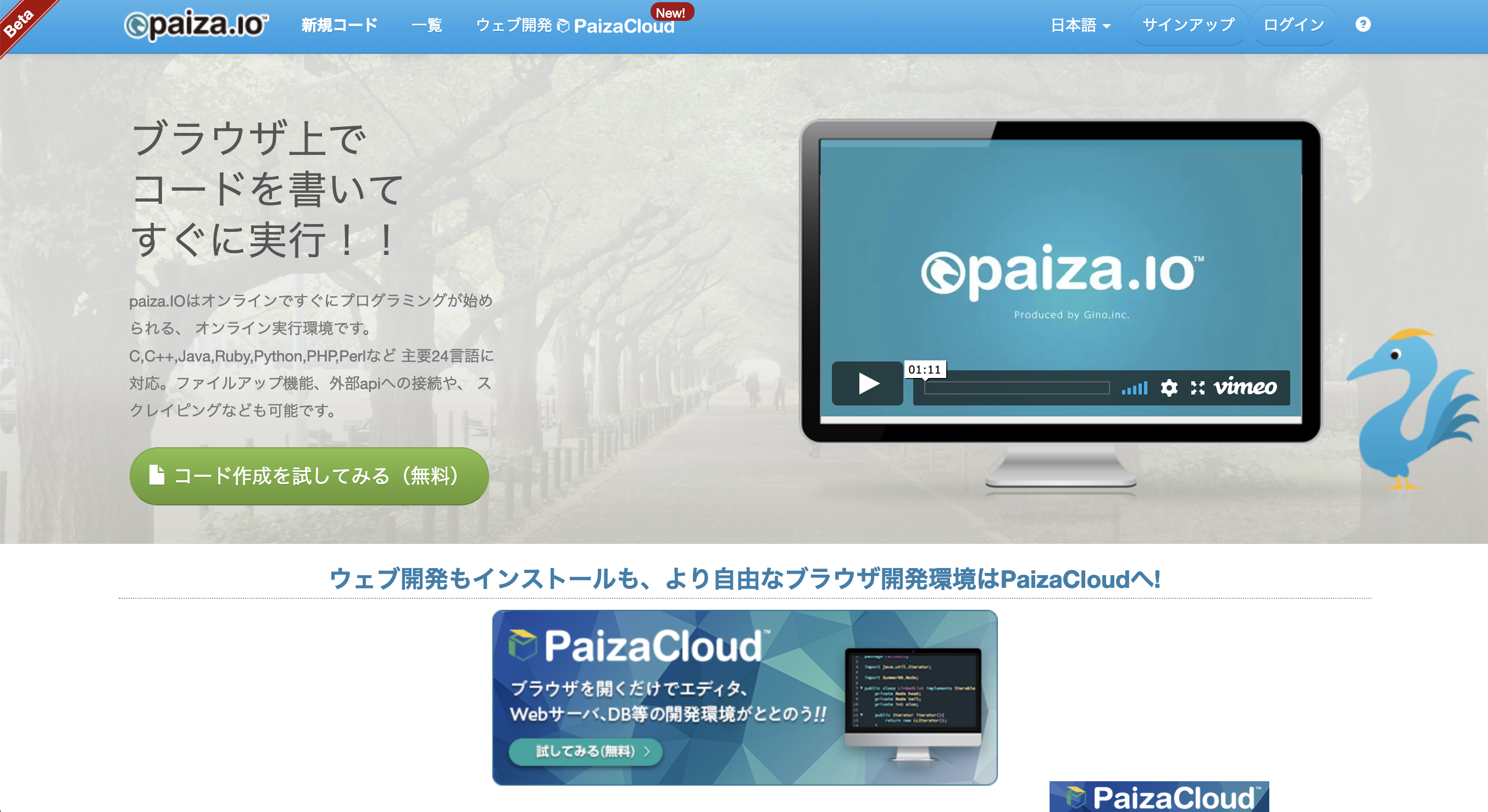Image resolution: width=1488 pixels, height=812 pixels.
Task: Click the サインアップ button
Action: 1188,25
